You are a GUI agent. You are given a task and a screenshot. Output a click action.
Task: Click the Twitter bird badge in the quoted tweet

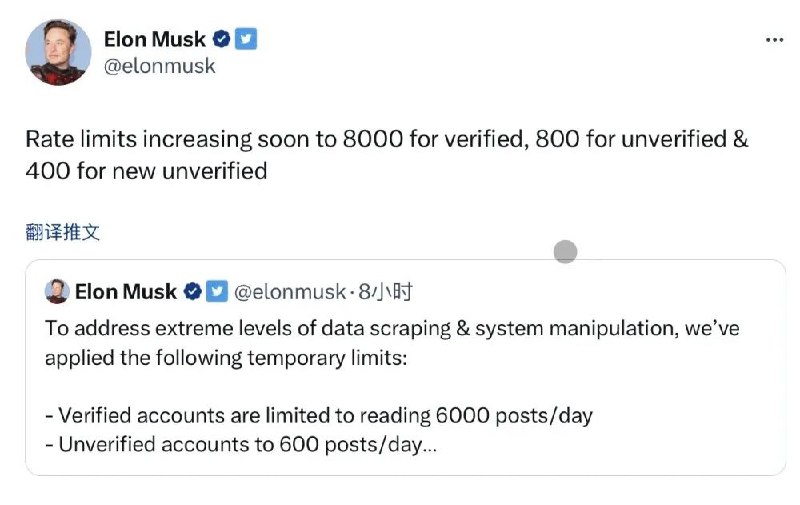point(216,292)
